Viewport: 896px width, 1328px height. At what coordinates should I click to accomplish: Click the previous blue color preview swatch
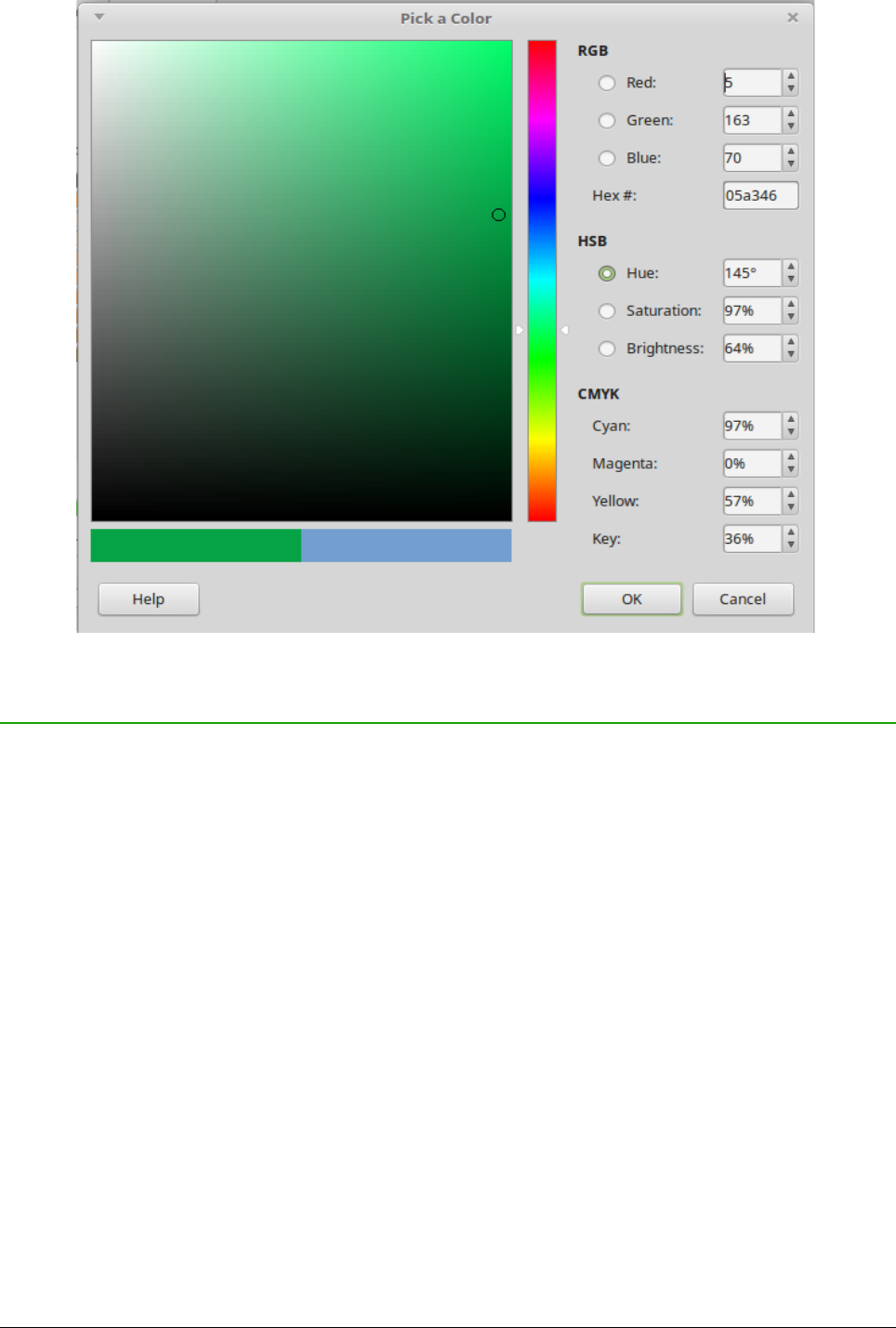coord(406,546)
